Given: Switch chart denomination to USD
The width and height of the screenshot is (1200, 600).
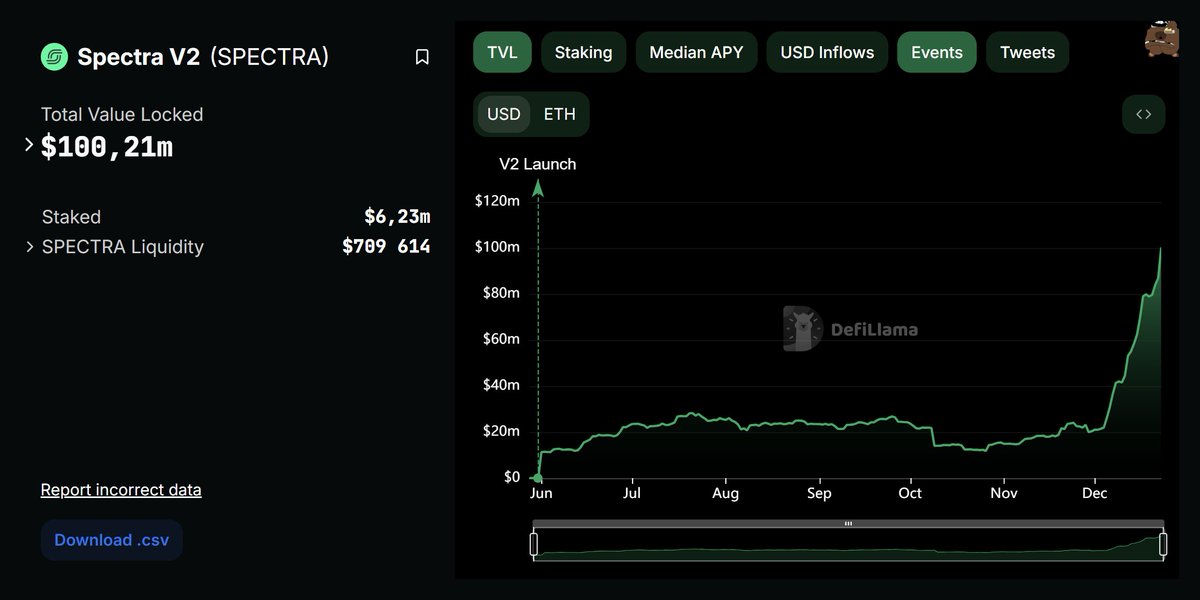Looking at the screenshot, I should 504,114.
